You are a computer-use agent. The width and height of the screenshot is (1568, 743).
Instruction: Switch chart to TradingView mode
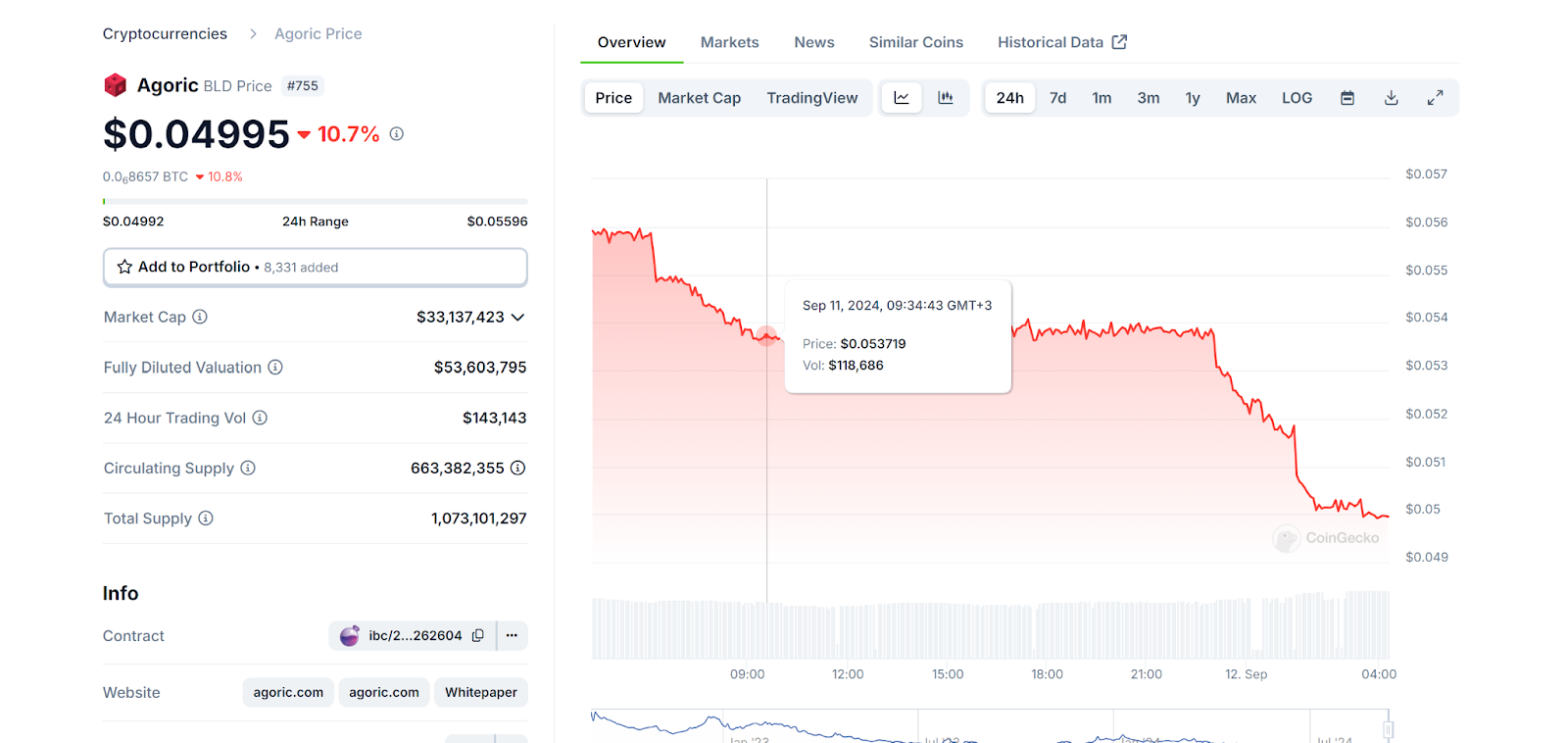tap(812, 98)
